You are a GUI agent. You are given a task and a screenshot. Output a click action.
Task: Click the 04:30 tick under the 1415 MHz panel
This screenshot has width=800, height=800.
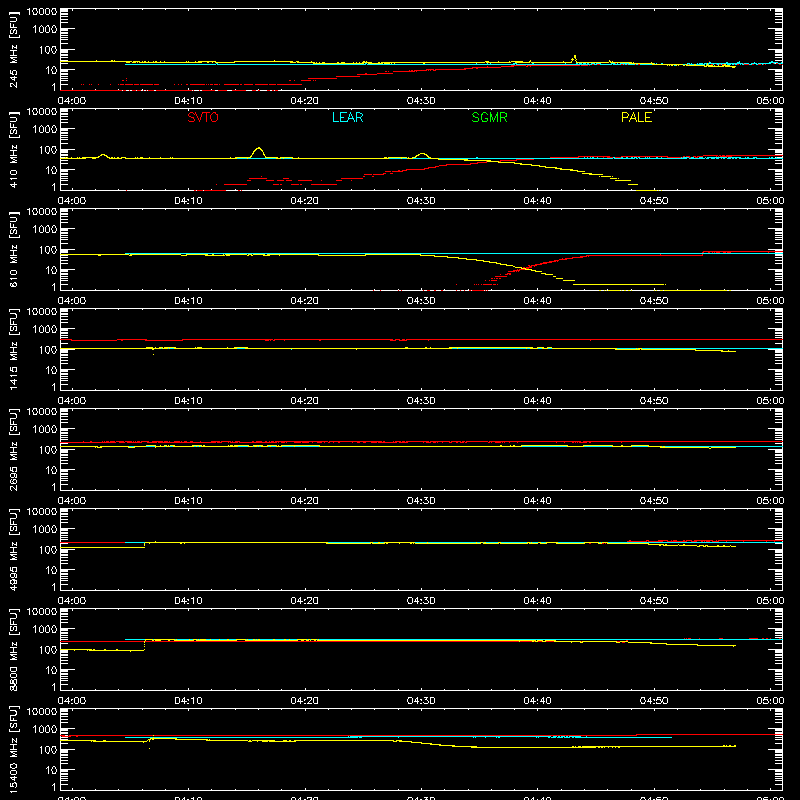point(421,401)
